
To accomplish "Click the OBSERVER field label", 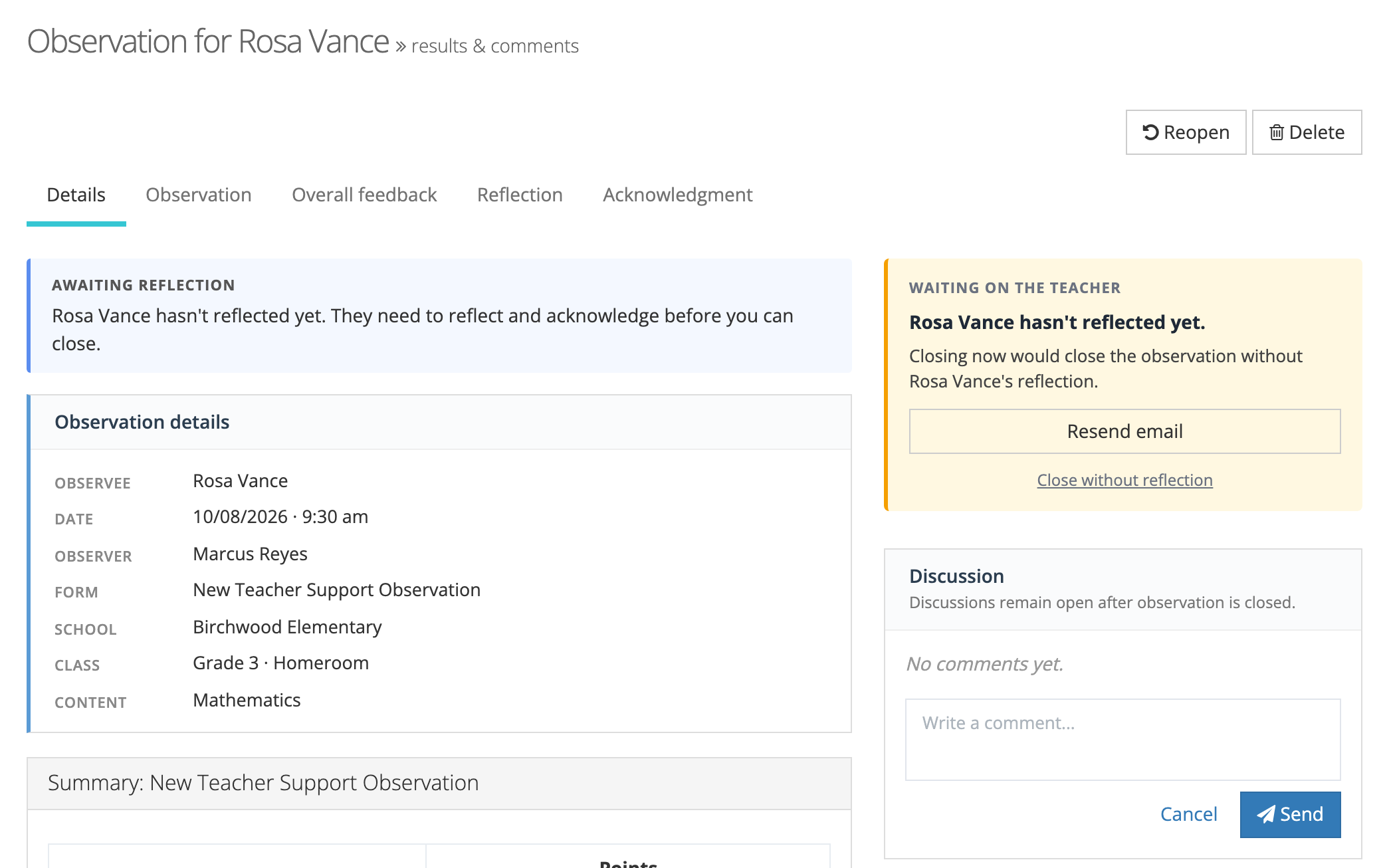I will [93, 556].
